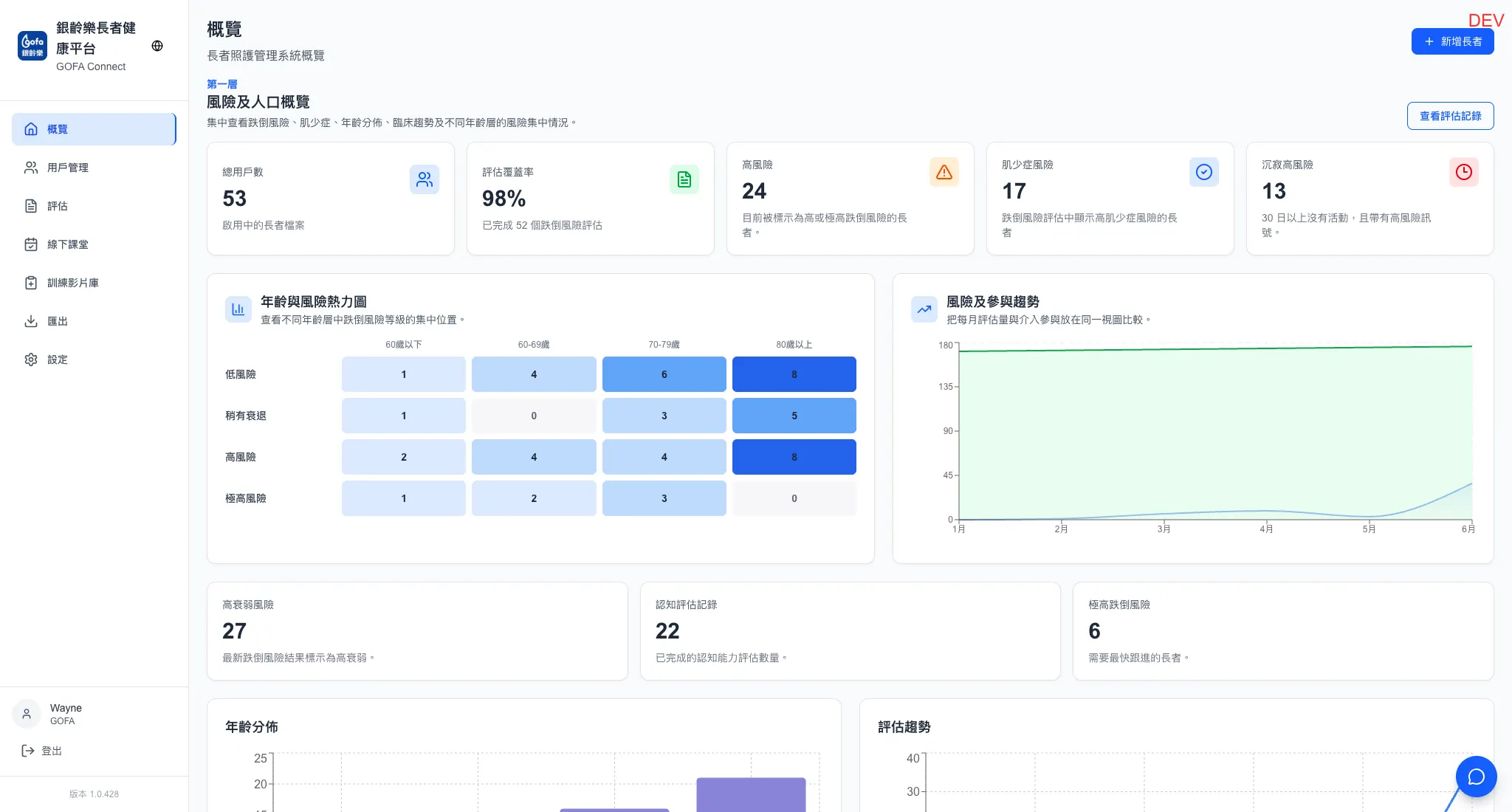1512x812 pixels.
Task: Click the download icon beside 匯出
Action: (x=31, y=321)
